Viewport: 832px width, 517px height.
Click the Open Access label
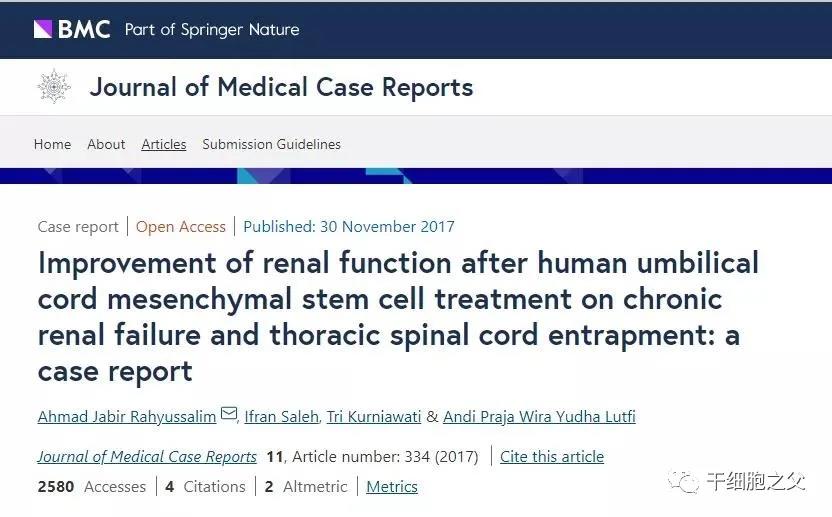181,227
